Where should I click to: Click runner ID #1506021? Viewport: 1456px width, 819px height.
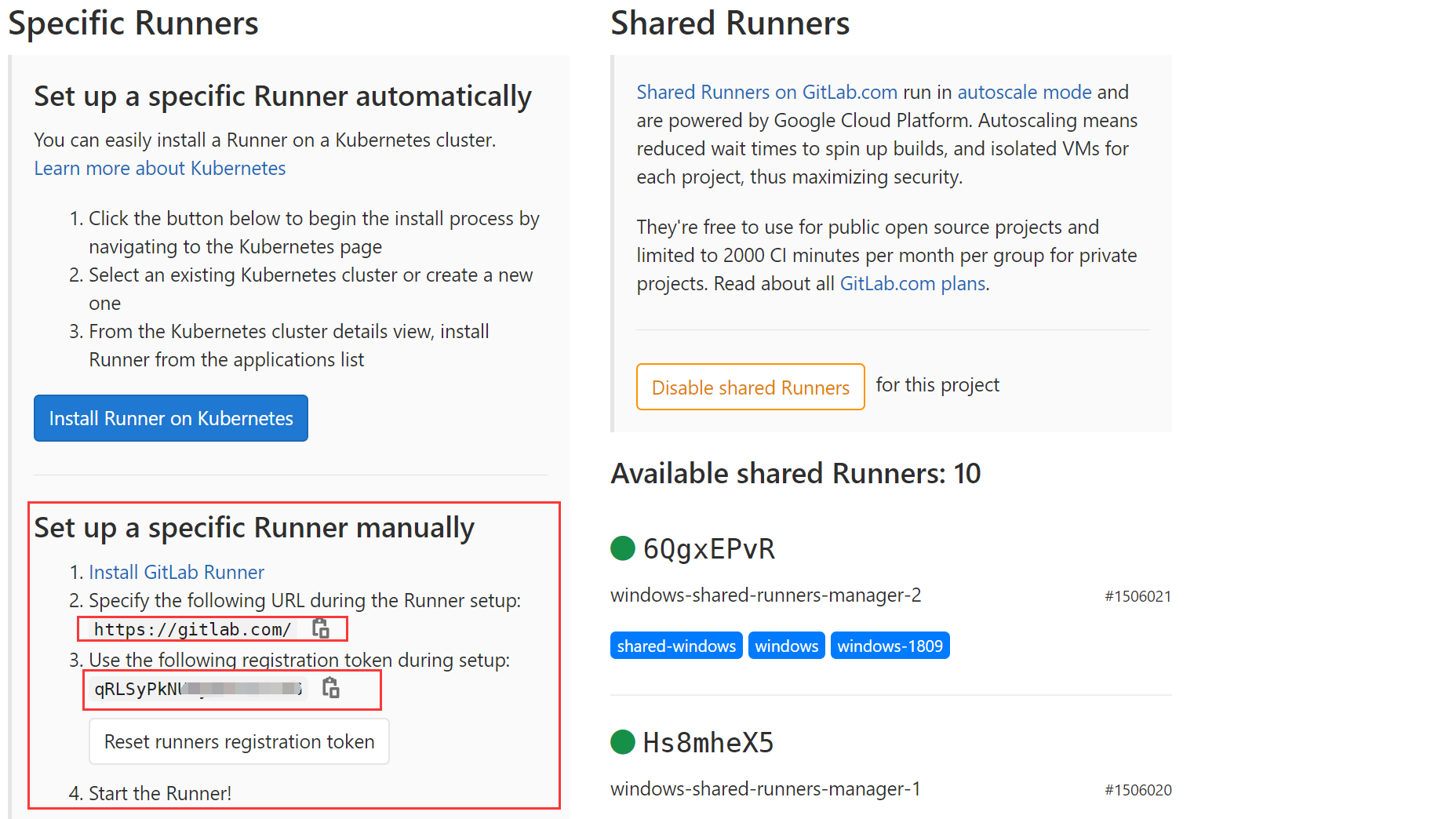pos(1137,596)
